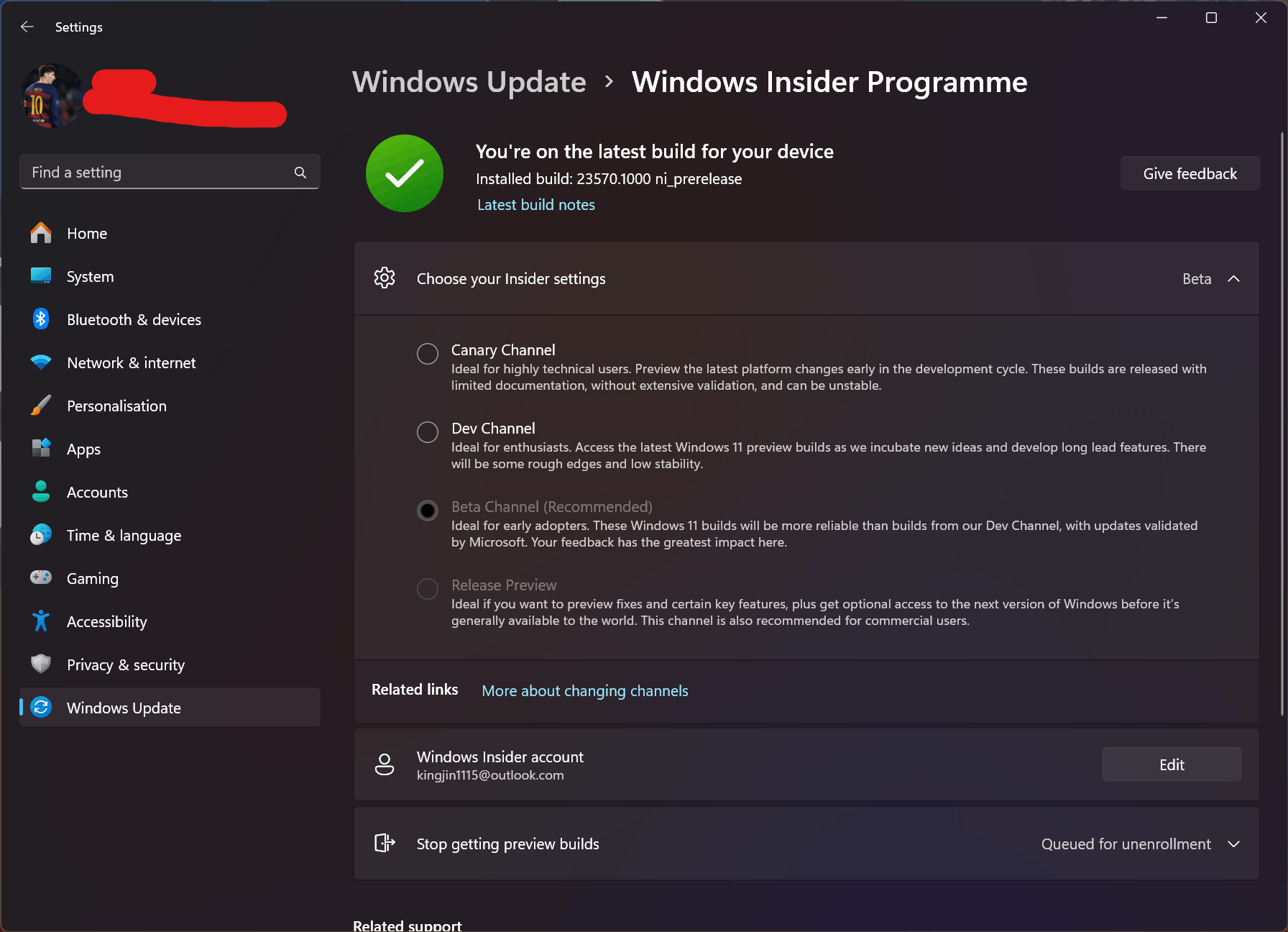Select Windows Update in the sidebar
The width and height of the screenshot is (1288, 932).
(x=123, y=708)
